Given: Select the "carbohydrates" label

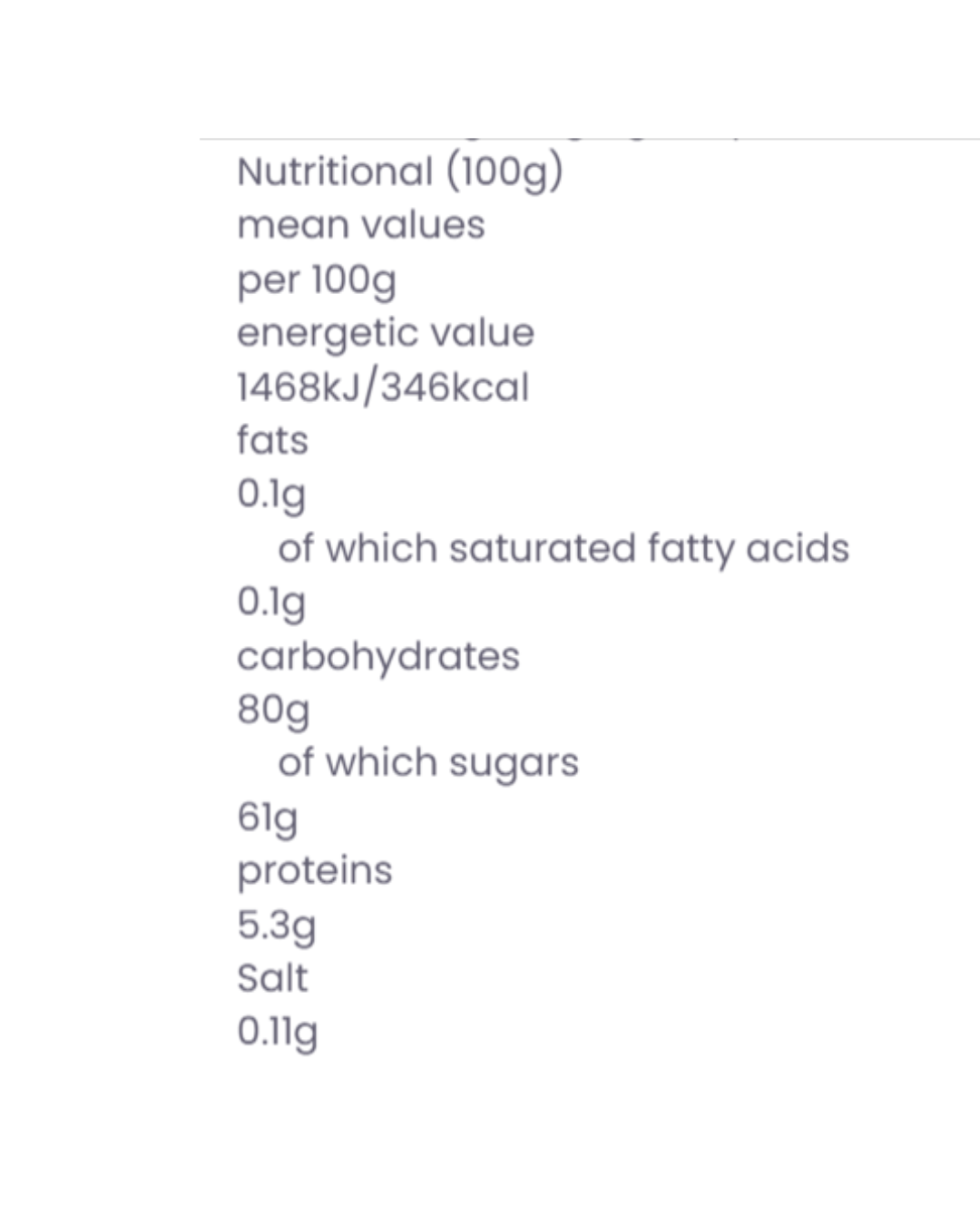Looking at the screenshot, I should (x=377, y=656).
